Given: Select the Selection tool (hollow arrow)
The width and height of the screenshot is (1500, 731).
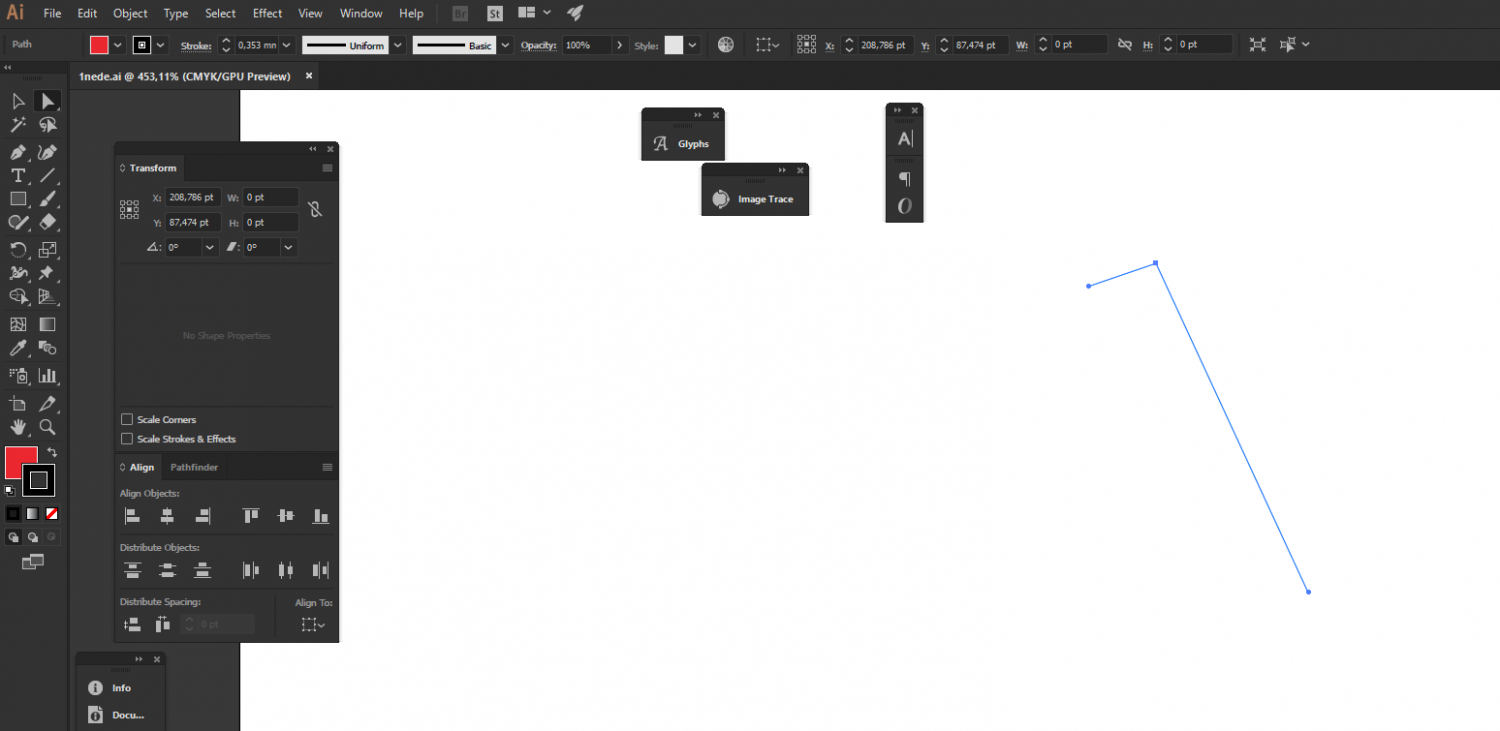Looking at the screenshot, I should coord(18,101).
